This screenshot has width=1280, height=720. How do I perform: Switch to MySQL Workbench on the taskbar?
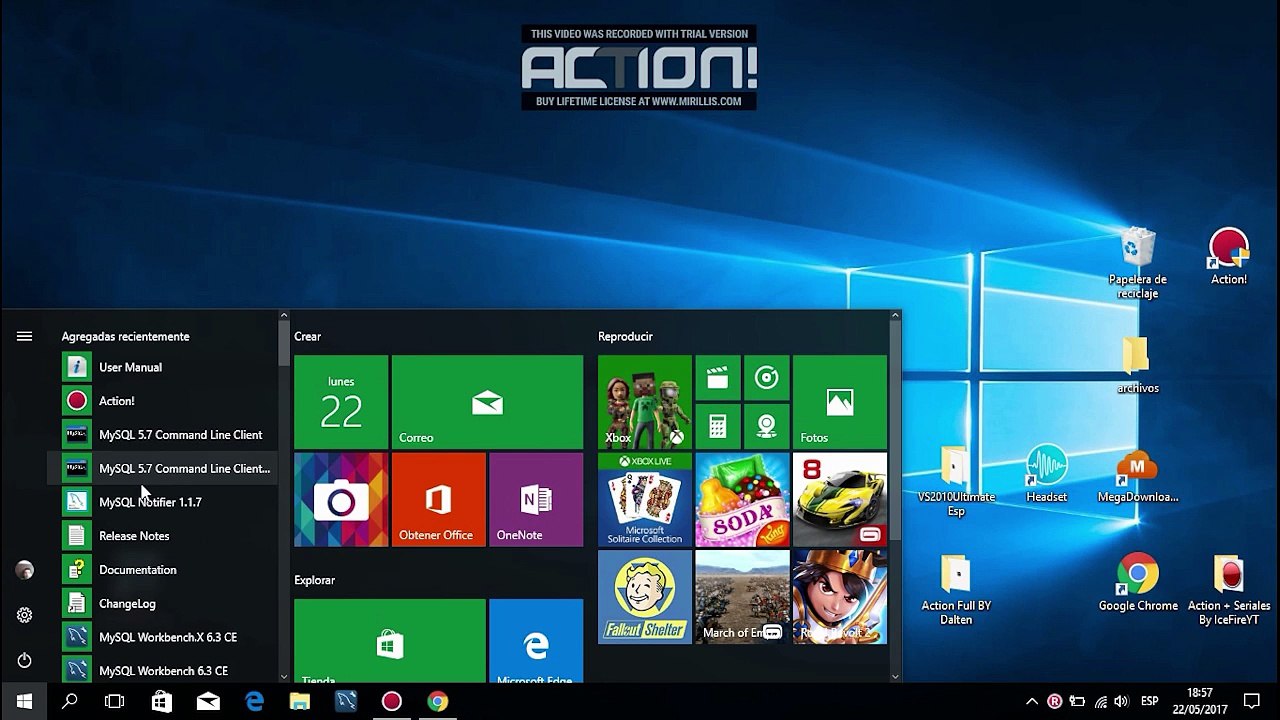coord(346,701)
